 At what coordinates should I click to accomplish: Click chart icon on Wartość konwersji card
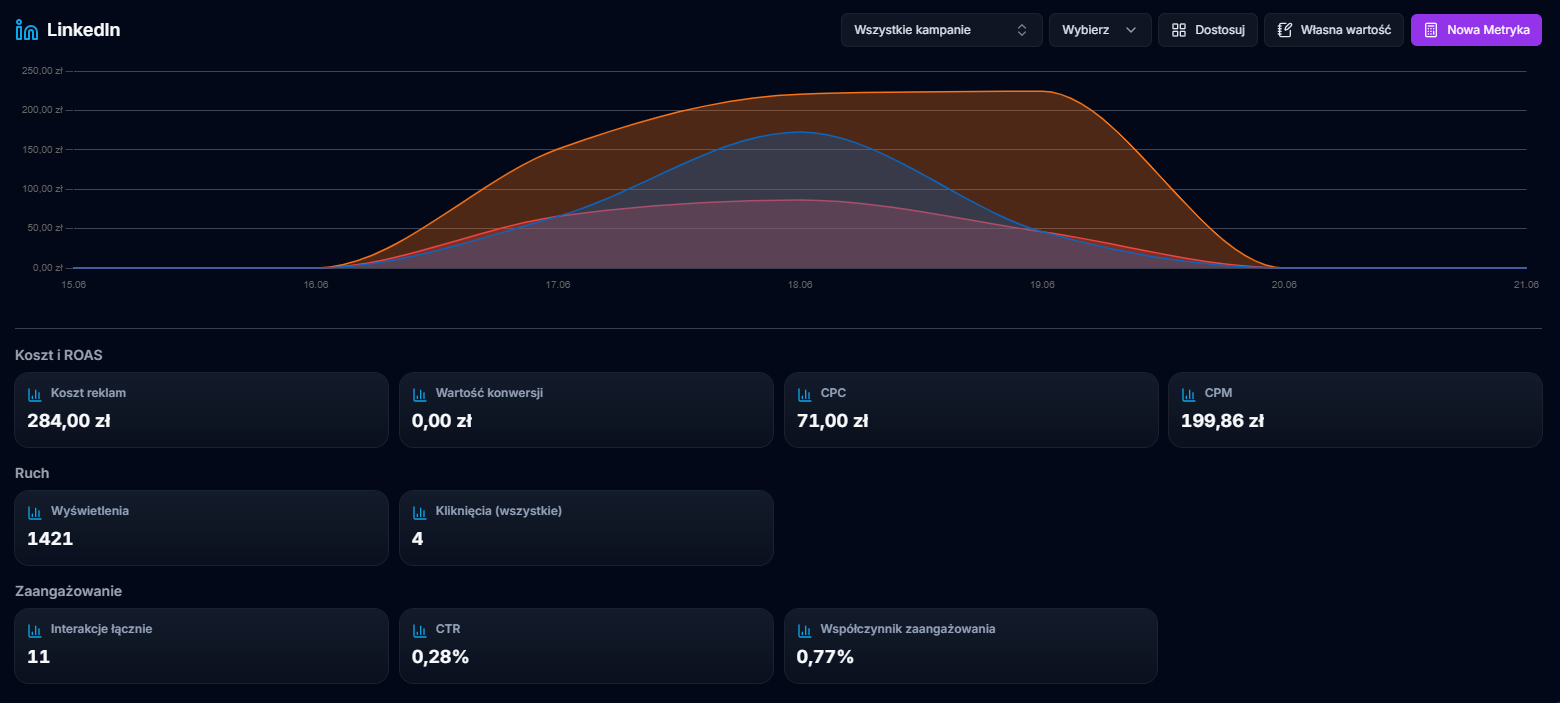(420, 394)
